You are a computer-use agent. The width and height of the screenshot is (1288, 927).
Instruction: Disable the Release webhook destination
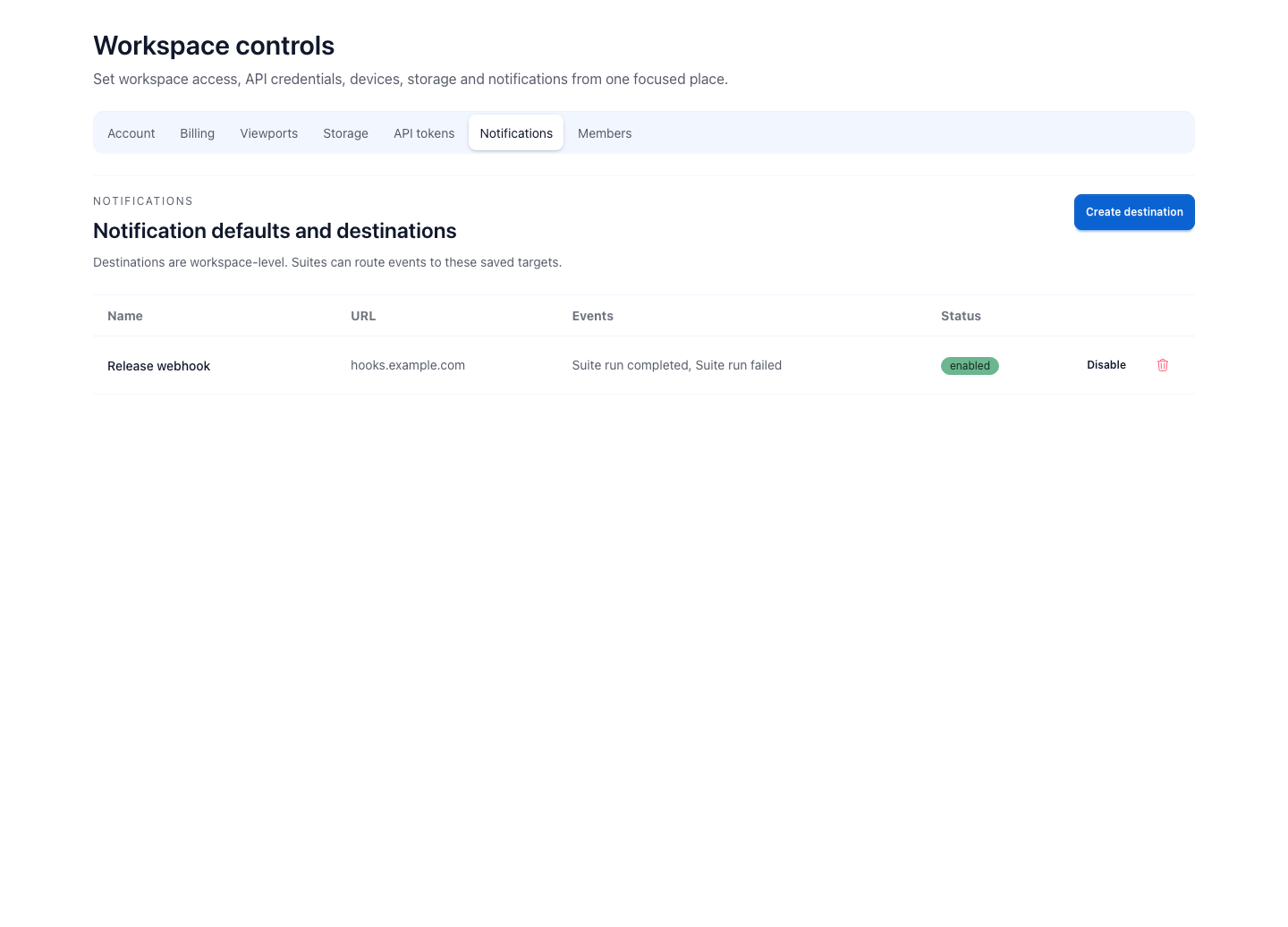coord(1106,365)
